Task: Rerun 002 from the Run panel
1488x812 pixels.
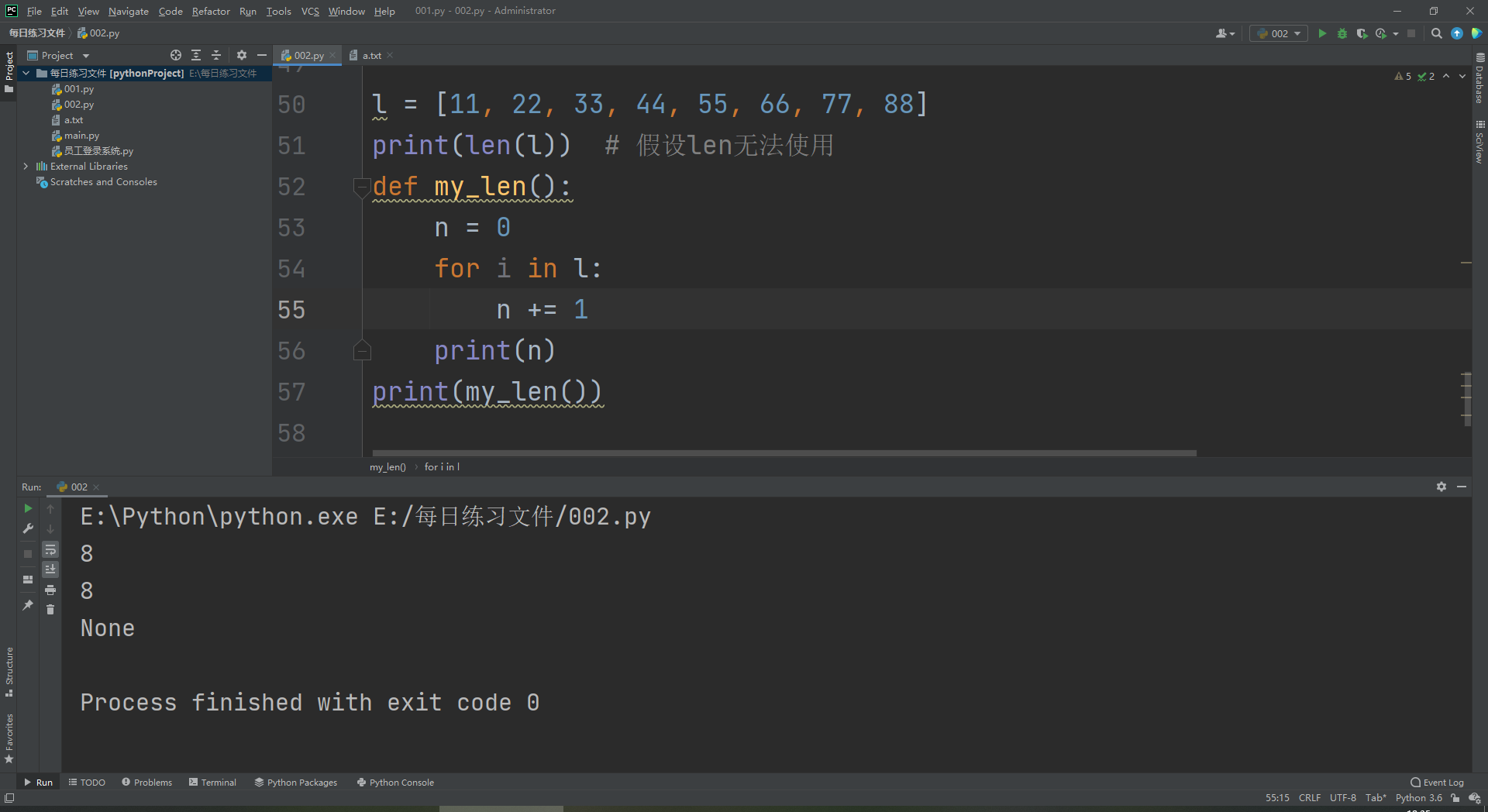Action: [x=28, y=508]
